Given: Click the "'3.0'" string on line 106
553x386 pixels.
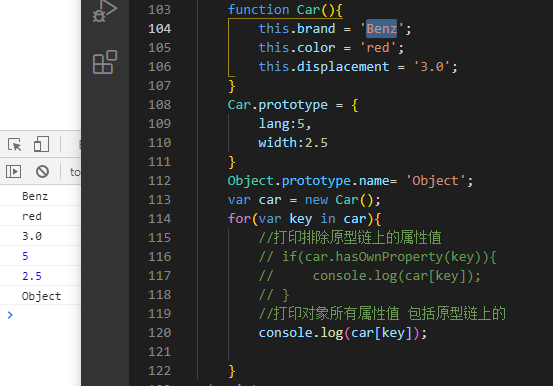Looking at the screenshot, I should click(x=432, y=67).
